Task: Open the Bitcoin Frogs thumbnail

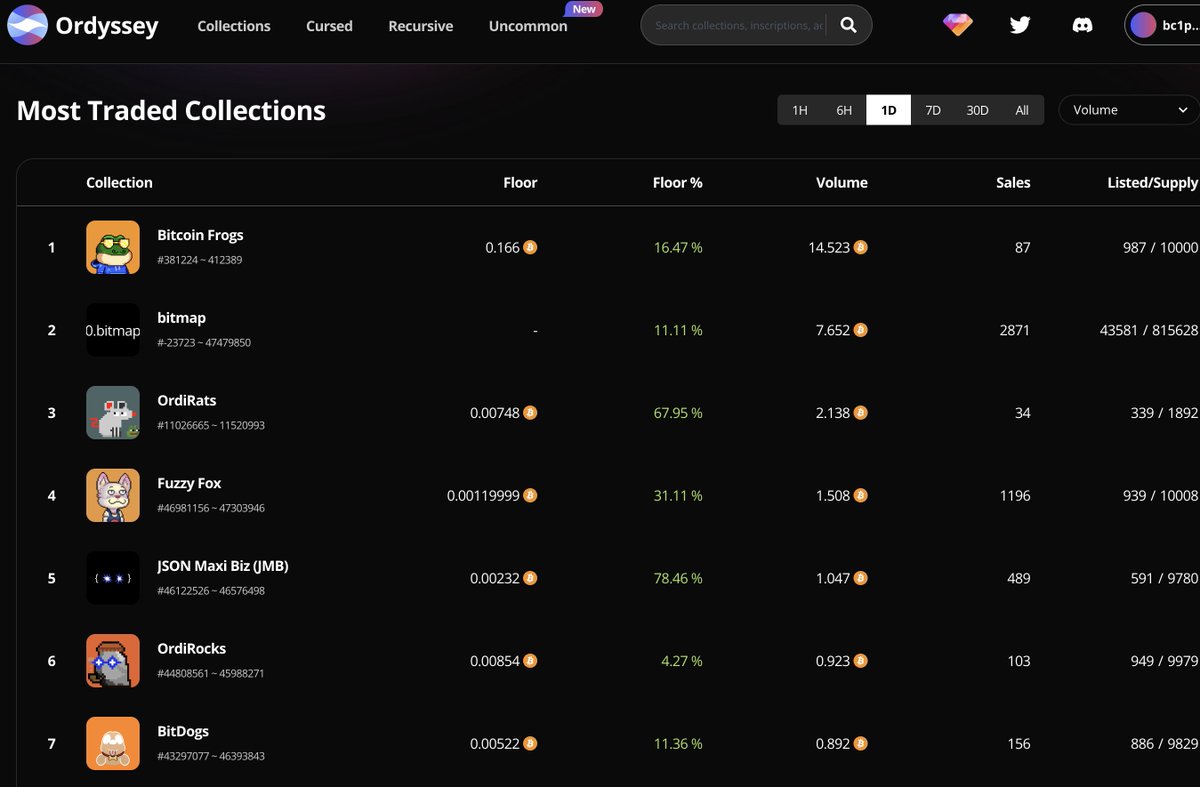Action: tap(113, 247)
